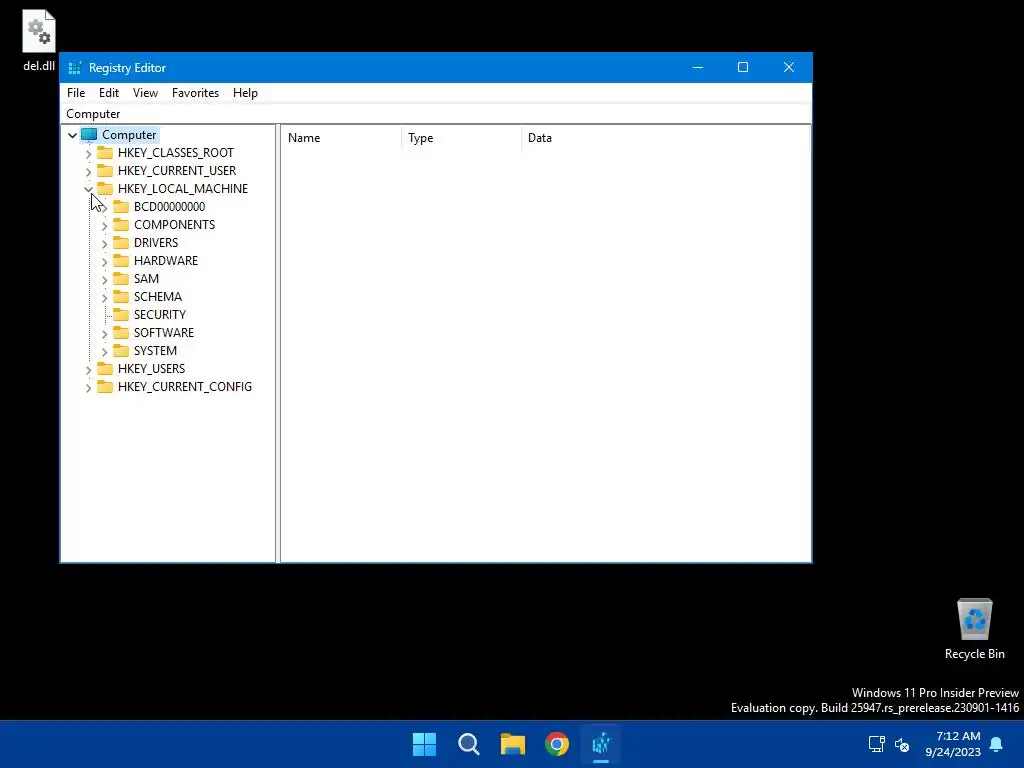Viewport: 1024px width, 768px height.
Task: Click the SCHEMA folder icon
Action: point(121,296)
